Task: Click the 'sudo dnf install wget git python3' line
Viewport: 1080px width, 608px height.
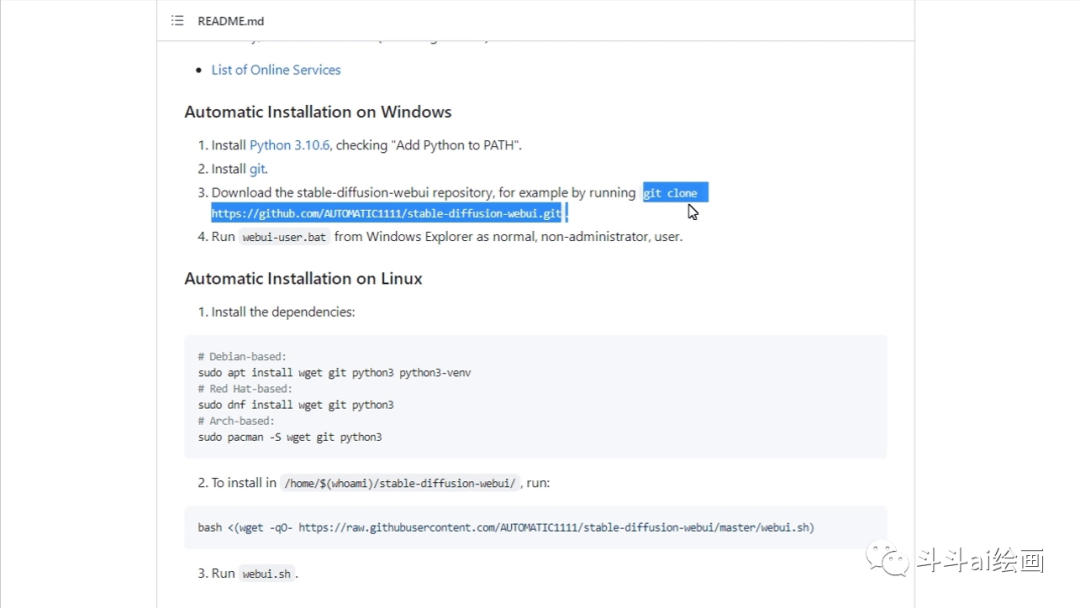Action: [x=296, y=405]
